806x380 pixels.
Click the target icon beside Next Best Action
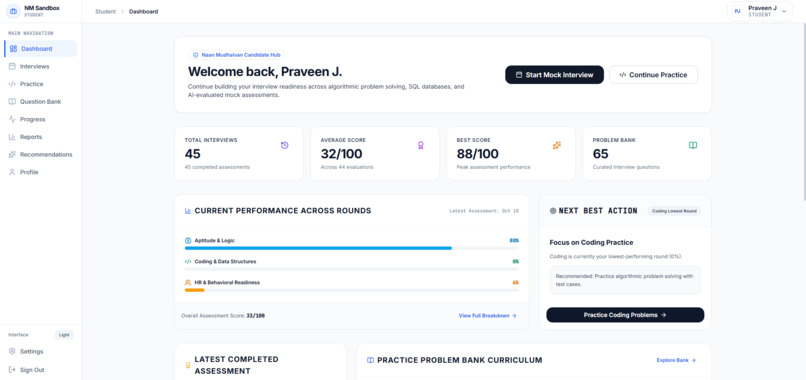click(553, 211)
